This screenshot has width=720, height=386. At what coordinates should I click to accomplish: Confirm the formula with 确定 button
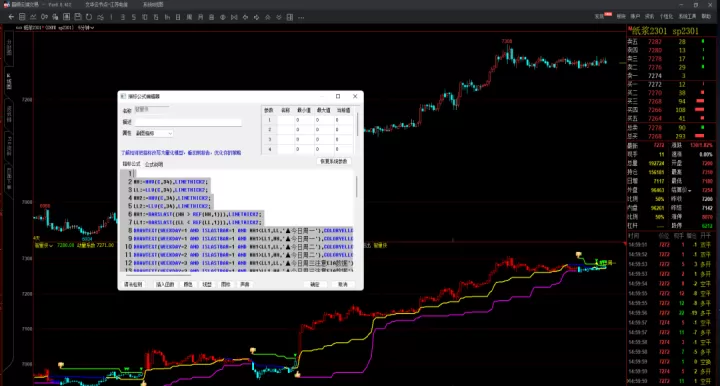click(x=315, y=285)
